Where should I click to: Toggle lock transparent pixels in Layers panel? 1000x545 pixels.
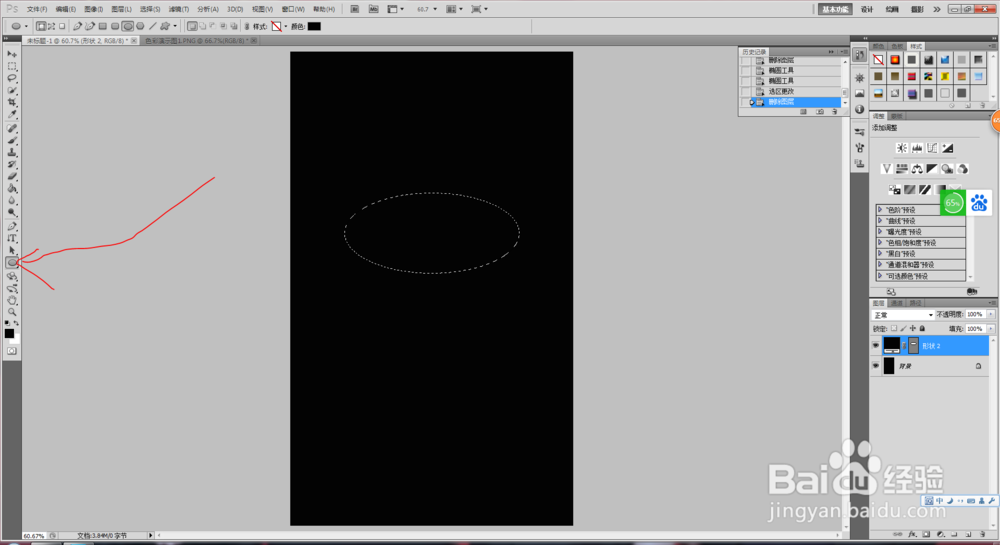point(894,329)
